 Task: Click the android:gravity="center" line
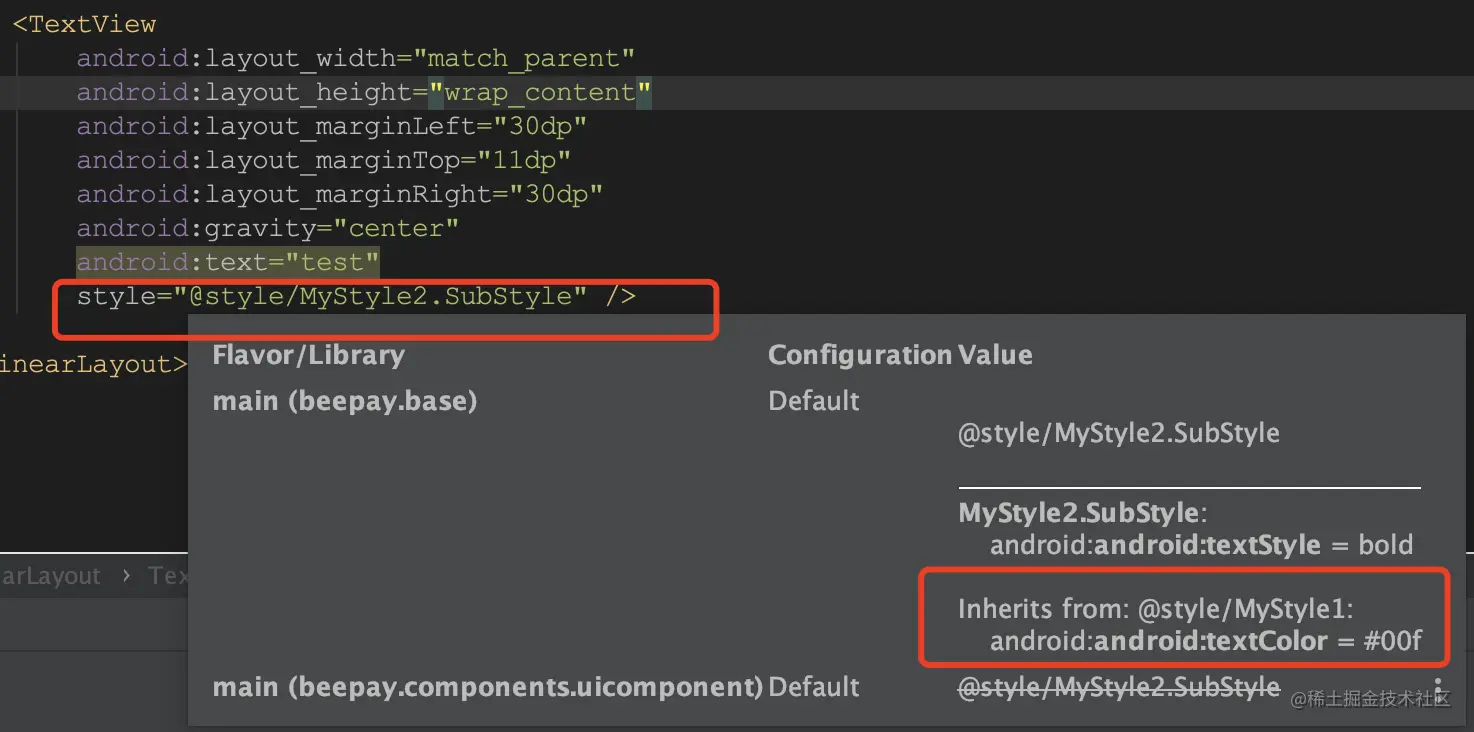(267, 228)
